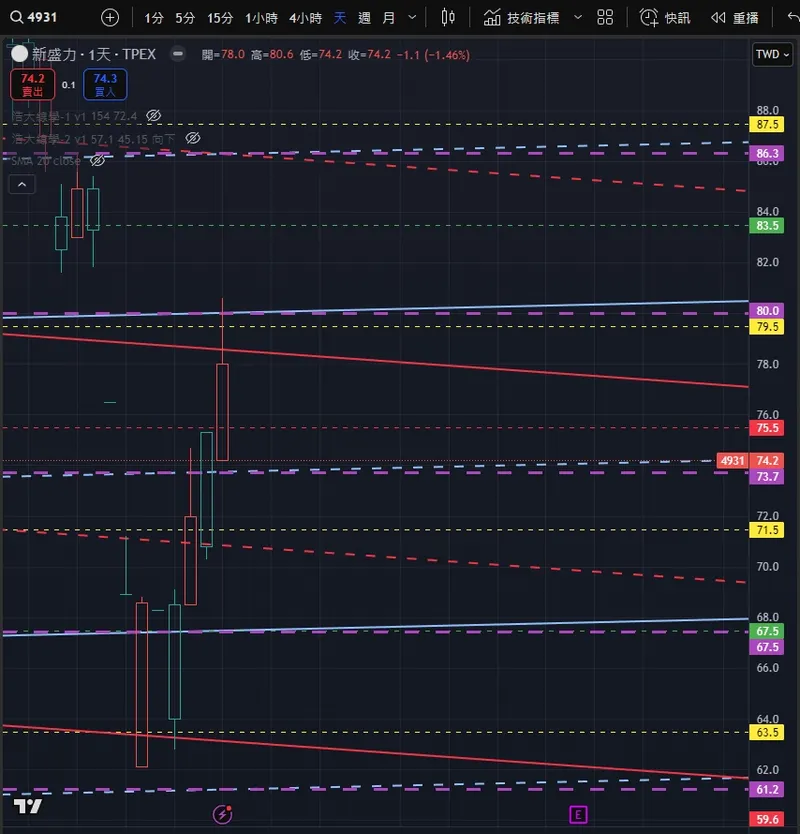Click the 75.5 red price label
Screen dimensions: 800x834
pos(766,428)
